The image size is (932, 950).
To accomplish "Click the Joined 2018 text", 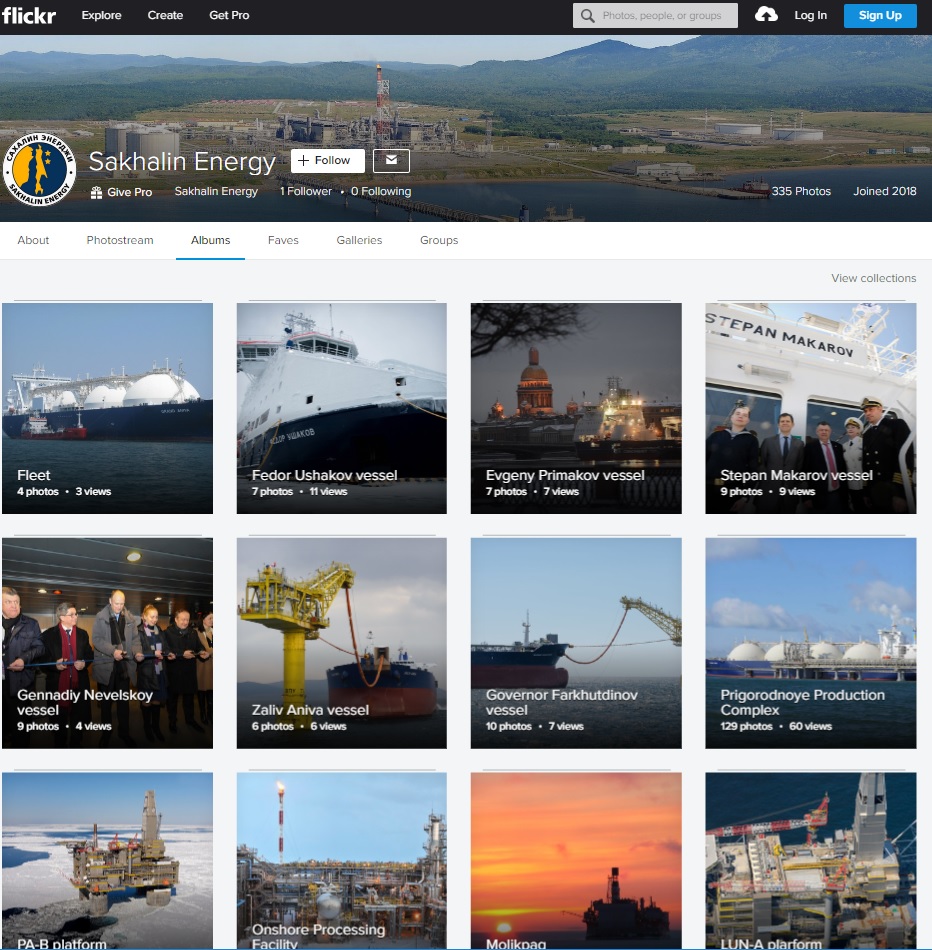I will click(885, 191).
